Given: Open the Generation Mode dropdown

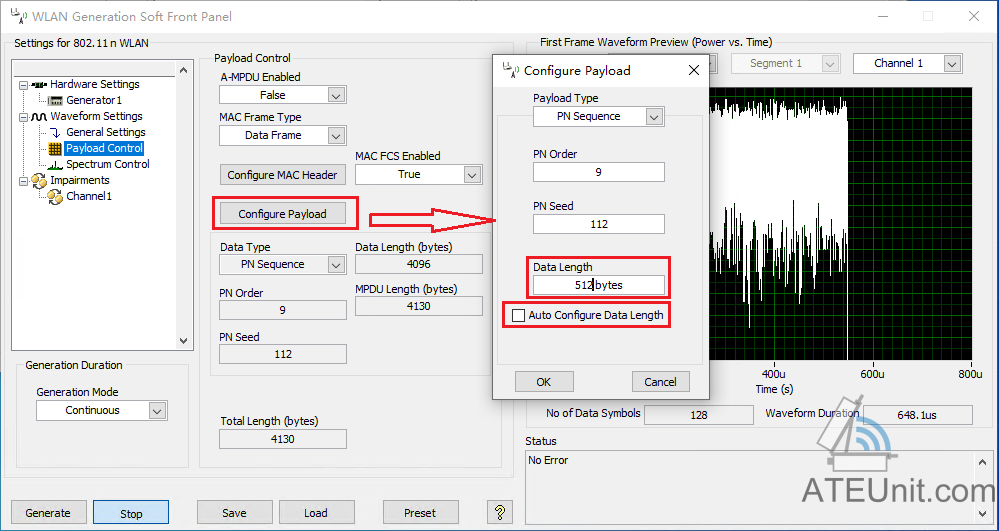Looking at the screenshot, I should [157, 411].
